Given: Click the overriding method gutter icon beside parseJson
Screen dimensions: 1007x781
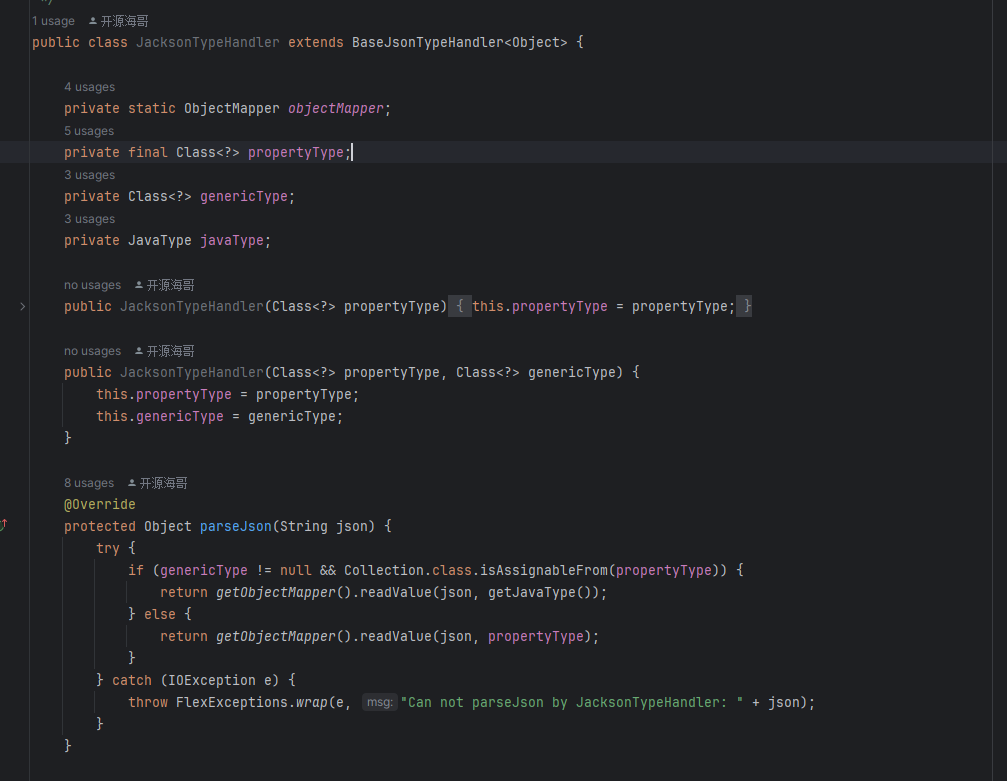Looking at the screenshot, I should [x=4, y=523].
